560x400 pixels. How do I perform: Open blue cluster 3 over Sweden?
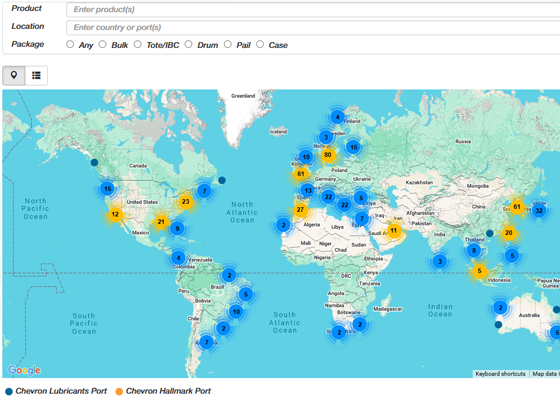point(326,137)
